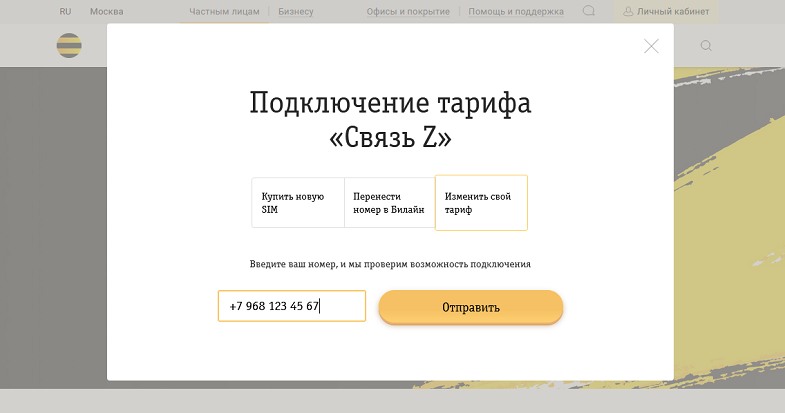
Task: Select the Купить новую SIM option
Action: (297, 203)
